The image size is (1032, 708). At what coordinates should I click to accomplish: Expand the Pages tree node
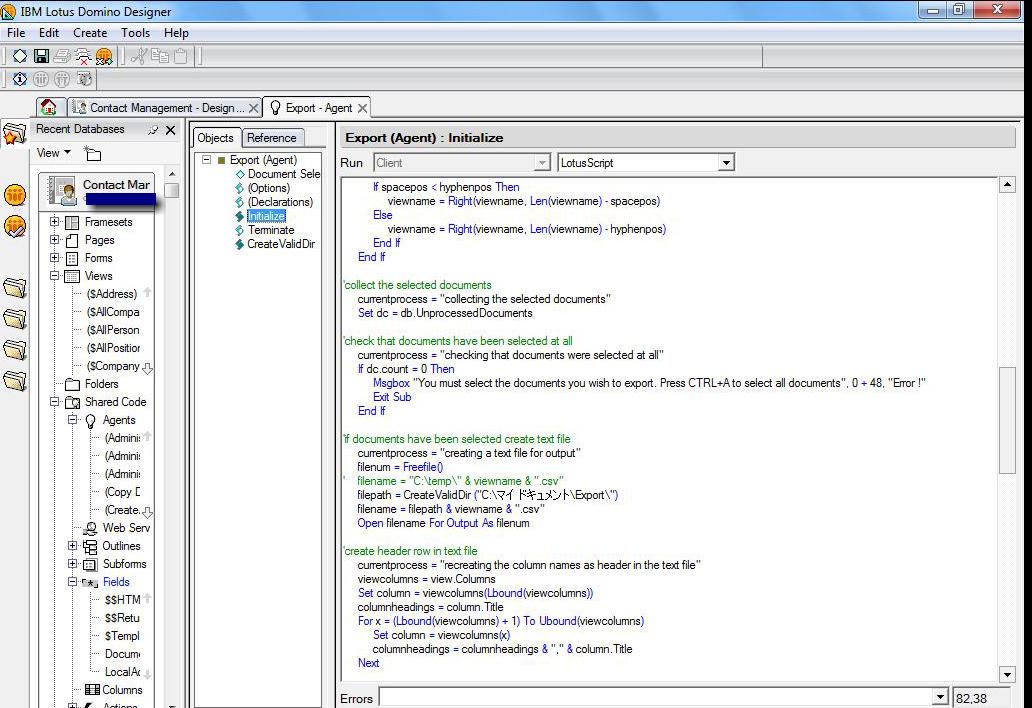55,240
